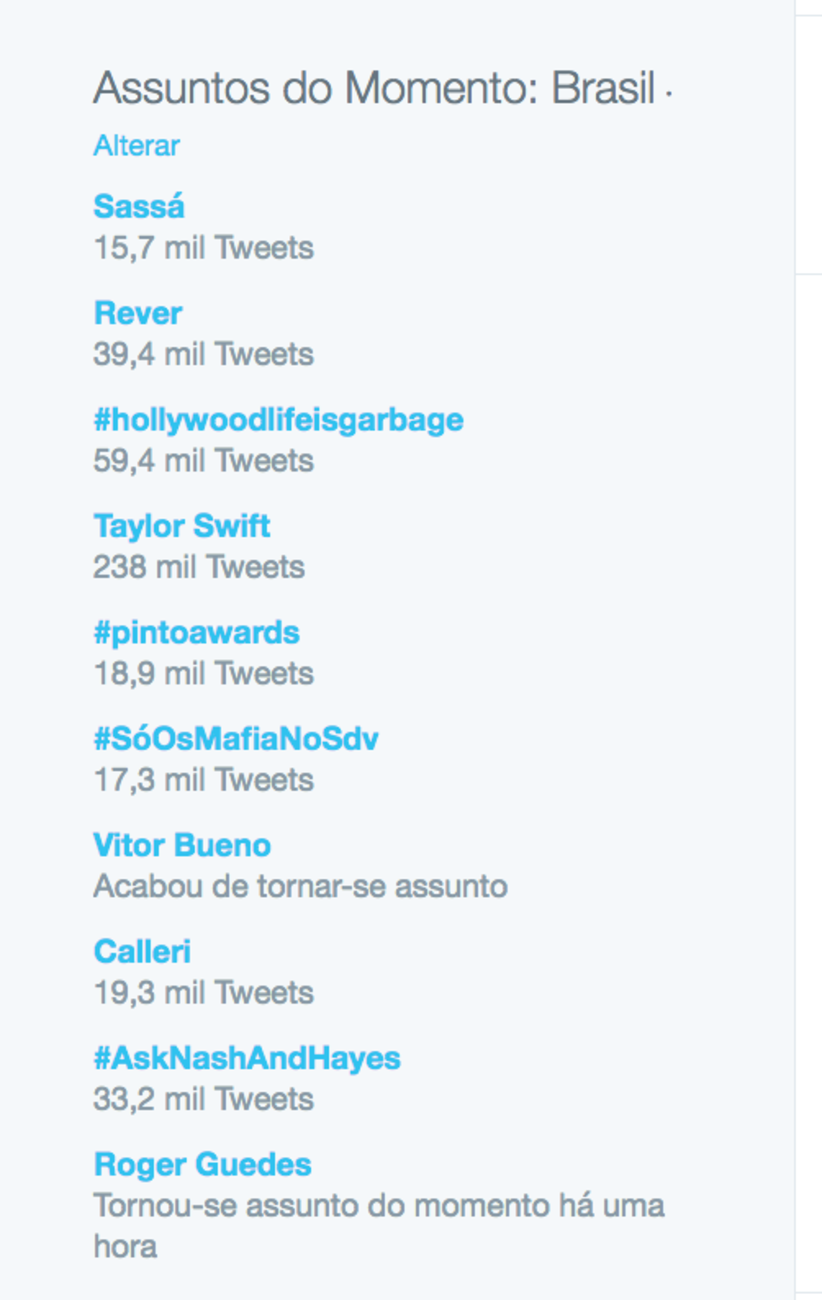The image size is (822, 1300).
Task: Click the 19,3 mil Tweets count
Action: (203, 993)
